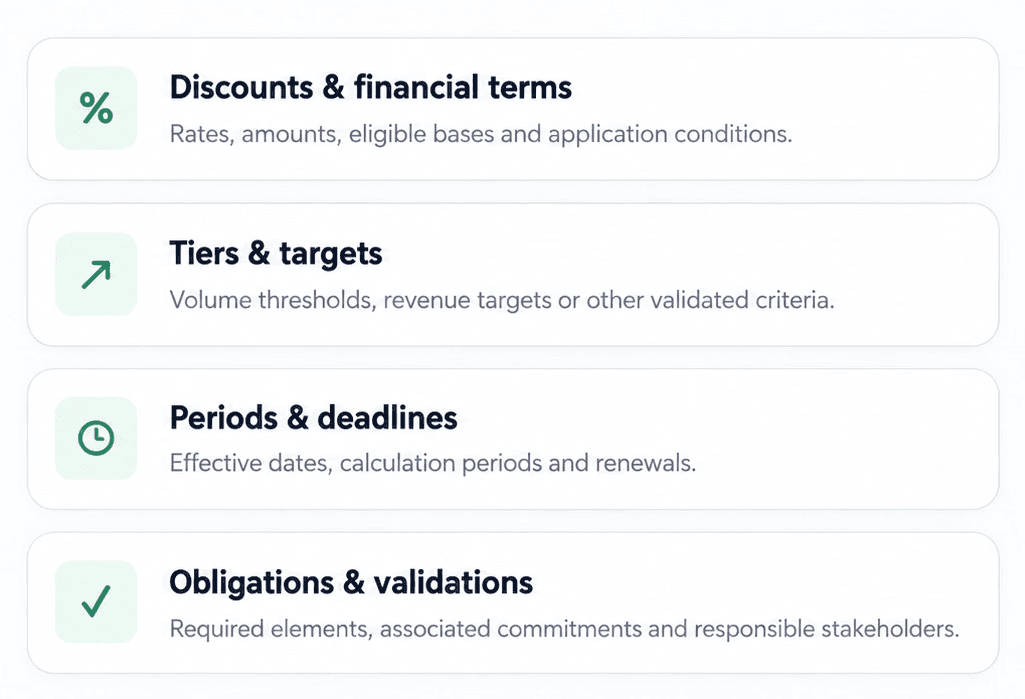Open the Tiers & targets heading
Viewport: 1025px width, 699px height.
(276, 254)
